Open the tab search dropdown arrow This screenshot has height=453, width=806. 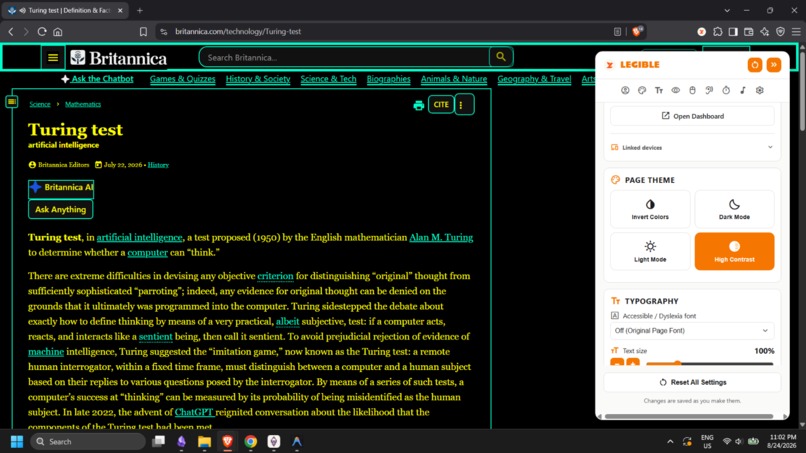tap(727, 10)
